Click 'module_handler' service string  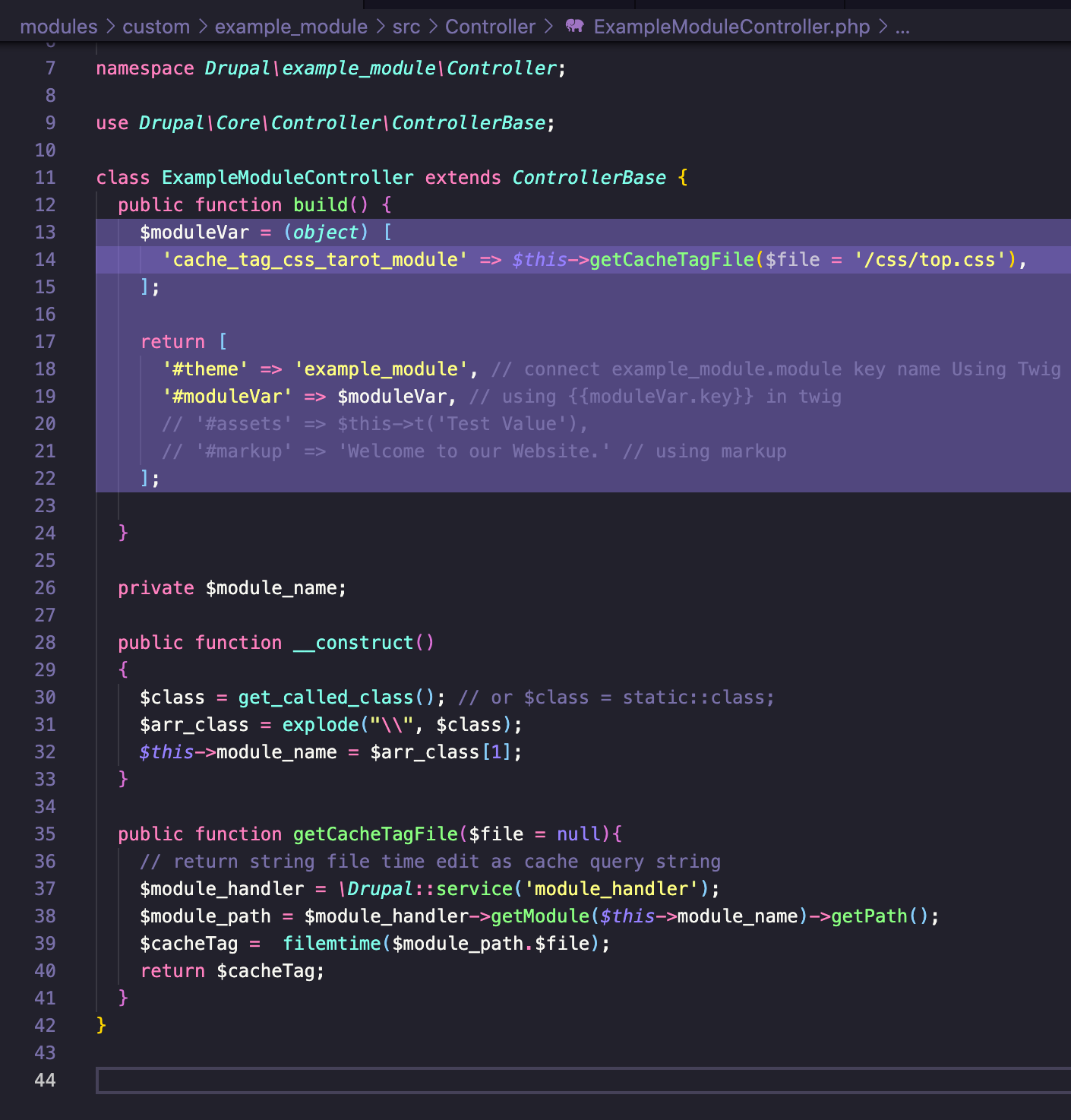[x=611, y=889]
